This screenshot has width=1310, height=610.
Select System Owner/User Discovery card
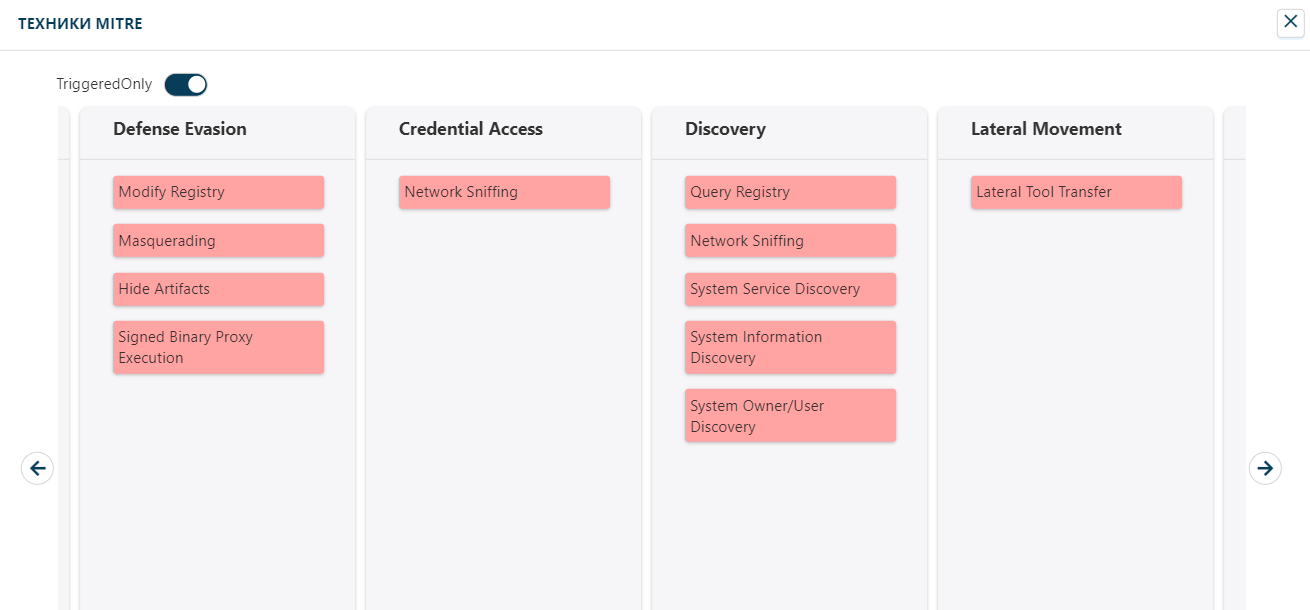point(790,416)
